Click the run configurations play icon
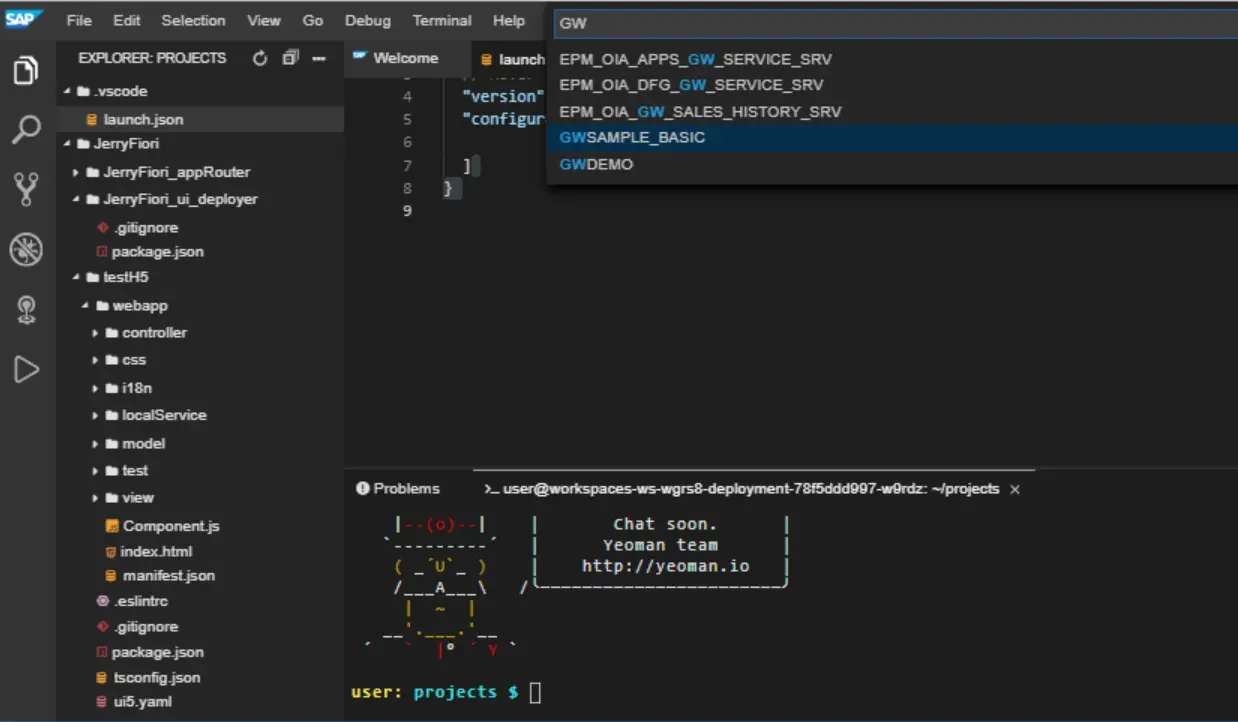Image resolution: width=1238 pixels, height=722 pixels. (x=26, y=370)
